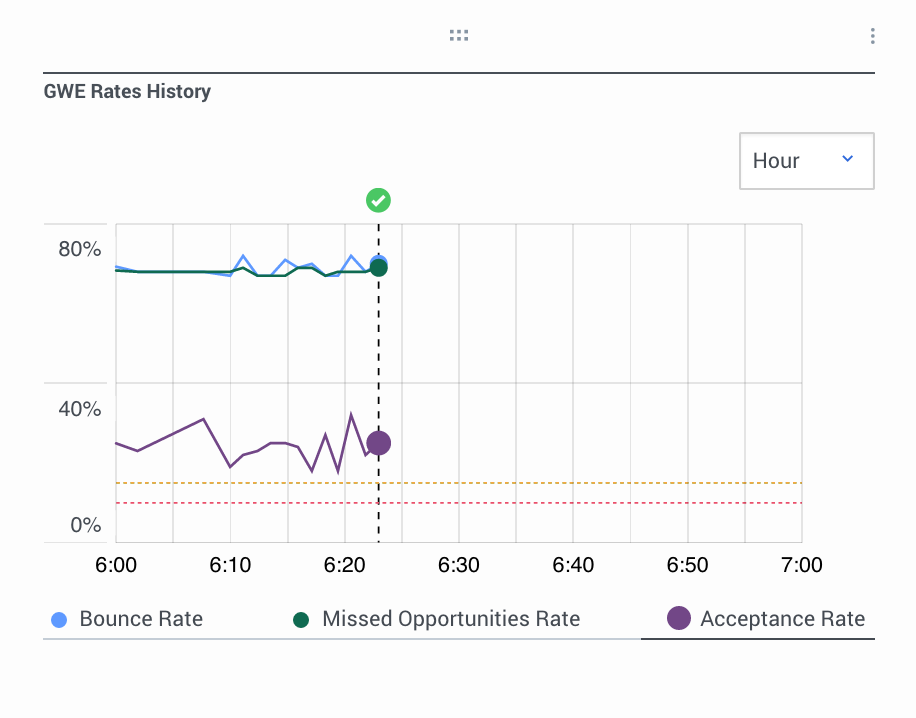The width and height of the screenshot is (916, 718).
Task: Click the 80% y-axis label
Action: pos(80,249)
